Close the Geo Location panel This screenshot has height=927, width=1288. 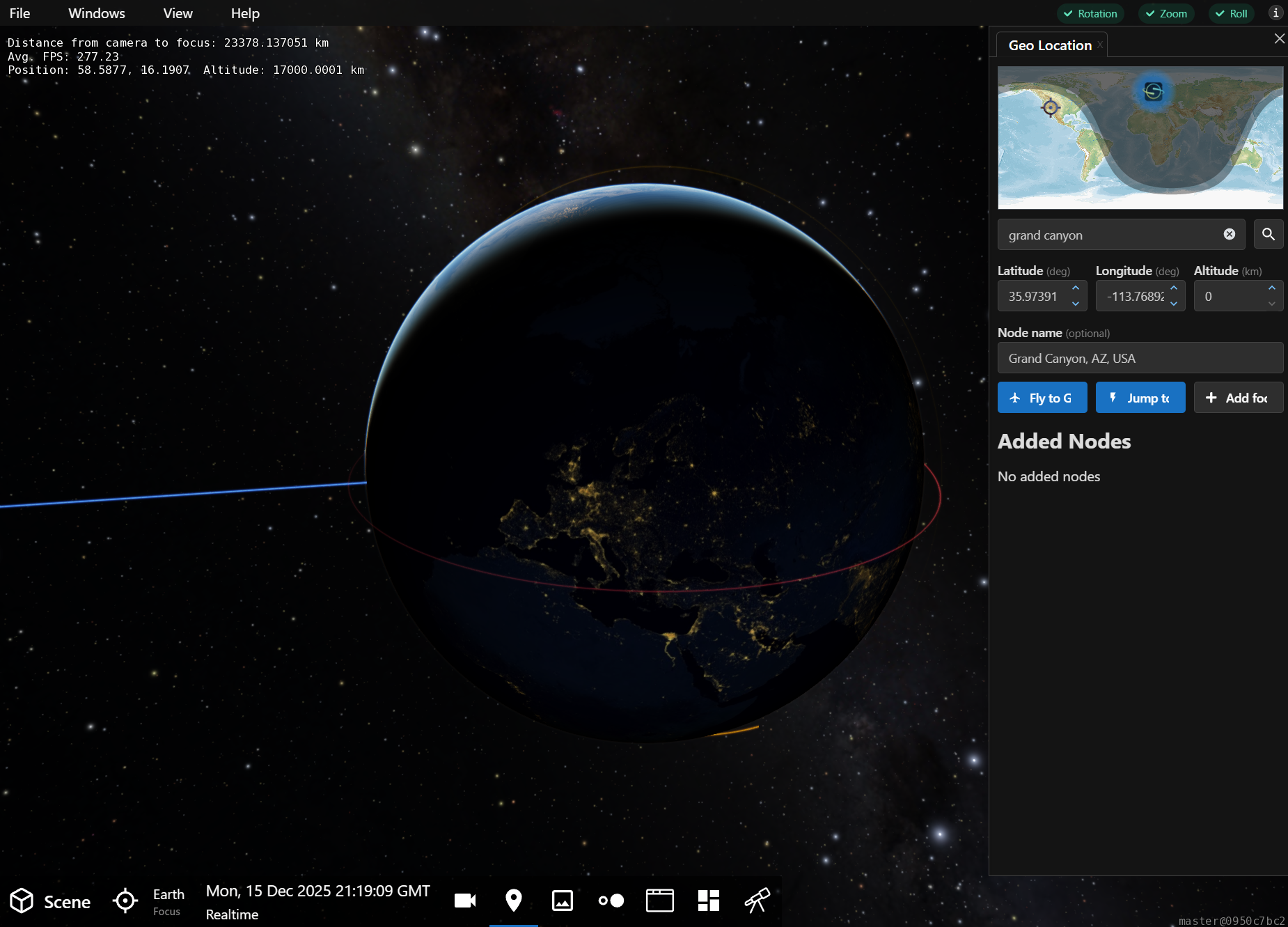1280,39
